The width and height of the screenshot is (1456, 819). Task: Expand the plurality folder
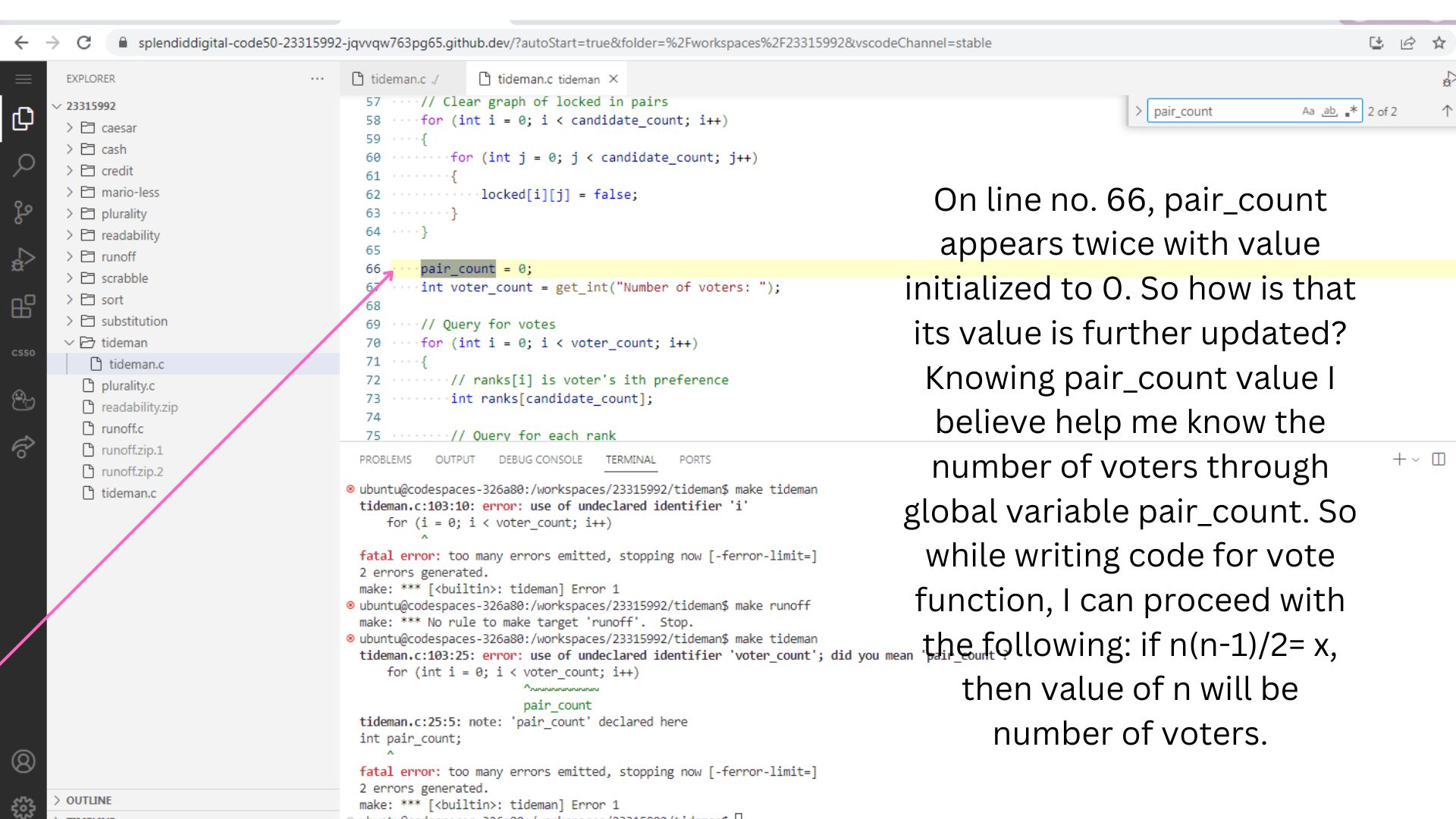pyautogui.click(x=70, y=214)
